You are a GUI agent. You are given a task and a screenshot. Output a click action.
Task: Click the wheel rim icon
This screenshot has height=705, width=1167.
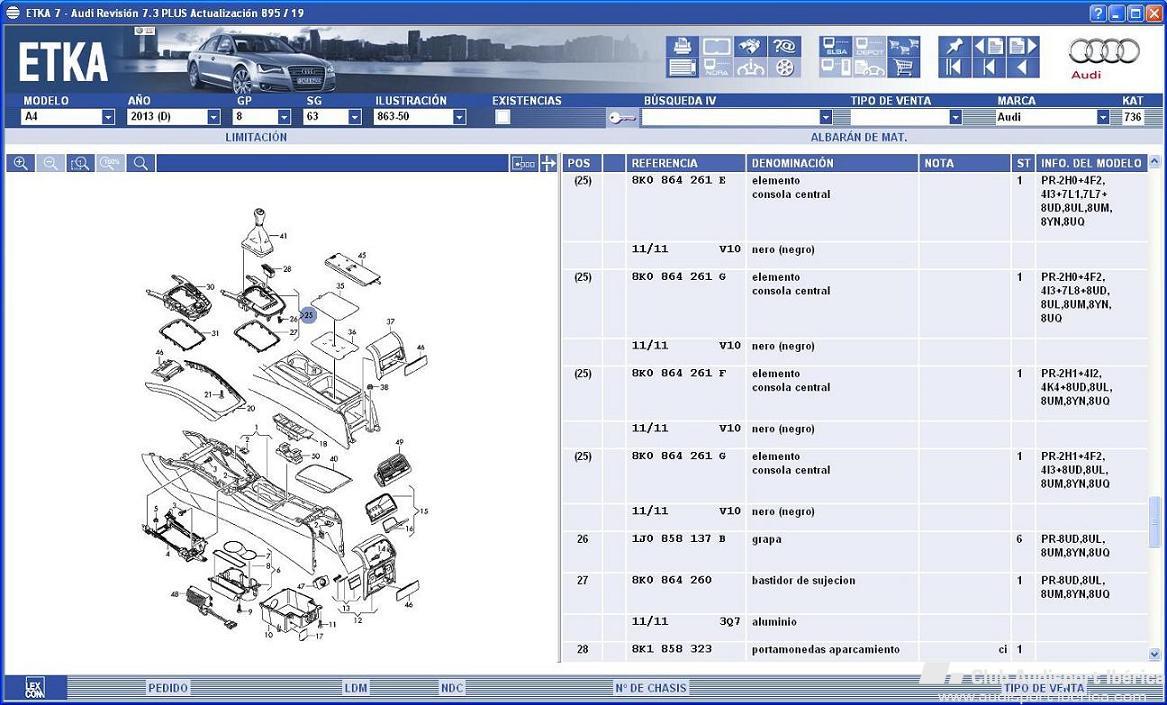point(784,68)
